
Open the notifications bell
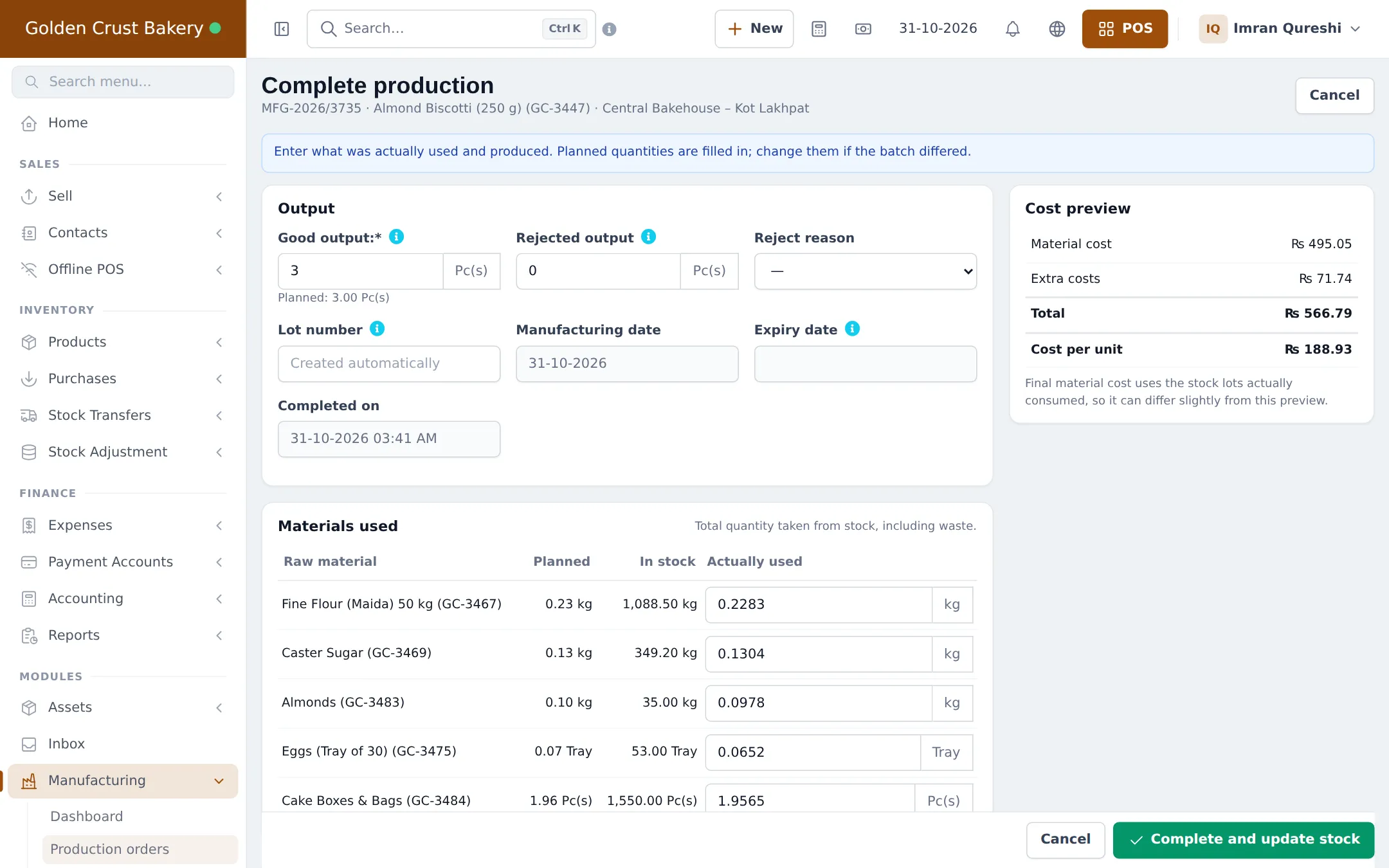coord(1013,29)
